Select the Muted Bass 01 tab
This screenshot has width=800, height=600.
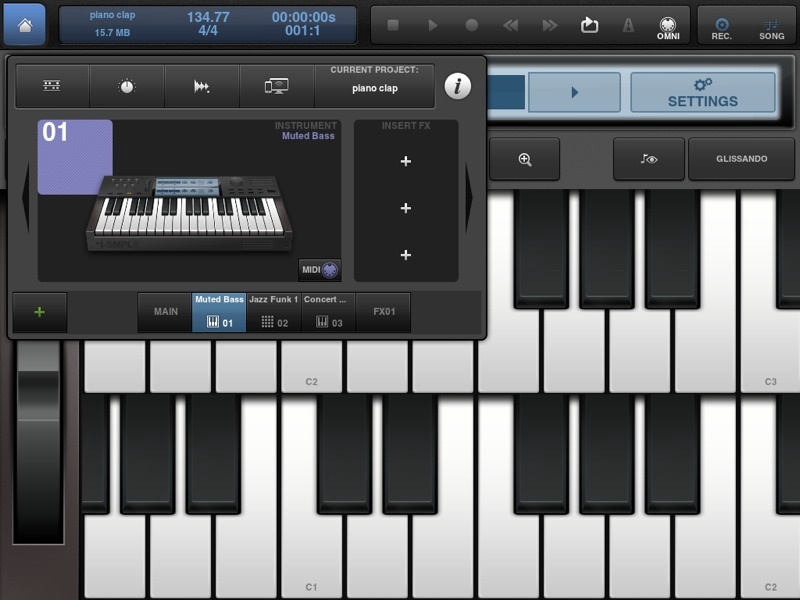click(x=219, y=312)
